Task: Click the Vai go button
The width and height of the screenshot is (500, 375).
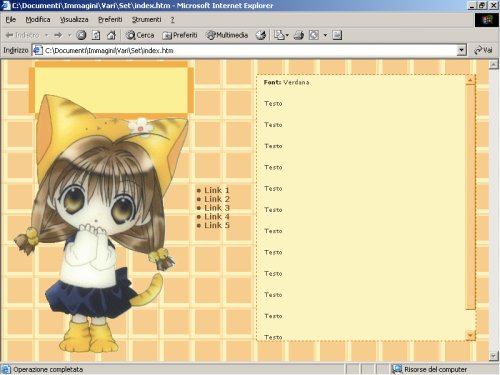Action: coord(483,50)
